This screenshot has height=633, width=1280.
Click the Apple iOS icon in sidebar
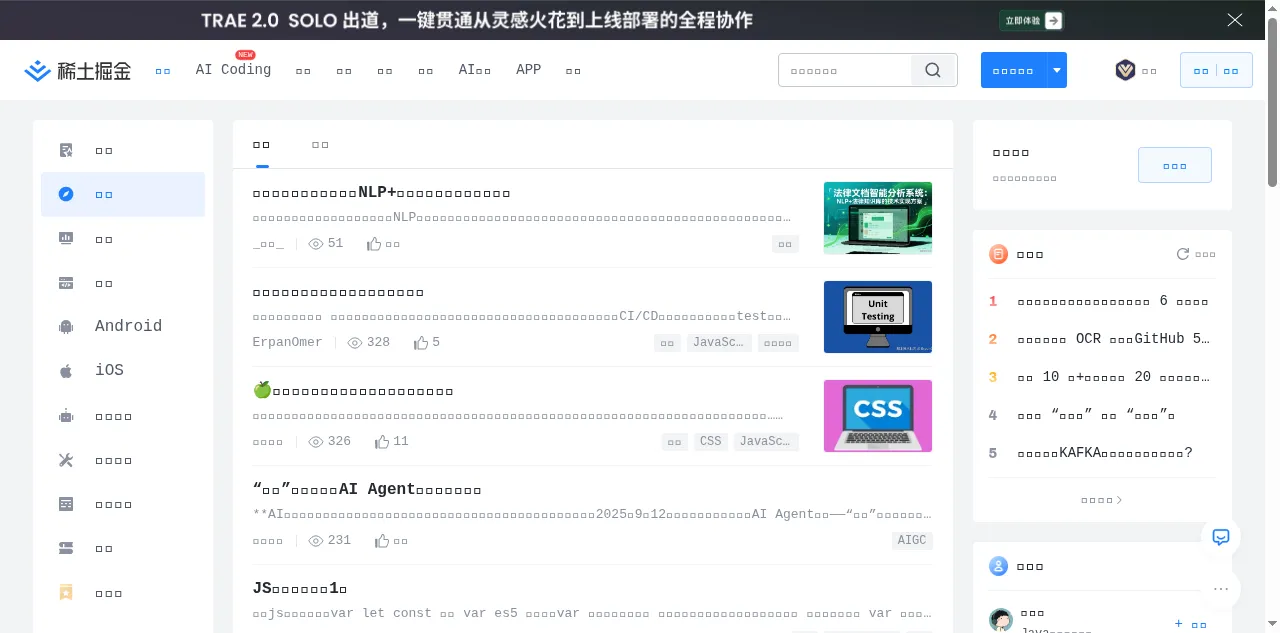click(66, 370)
